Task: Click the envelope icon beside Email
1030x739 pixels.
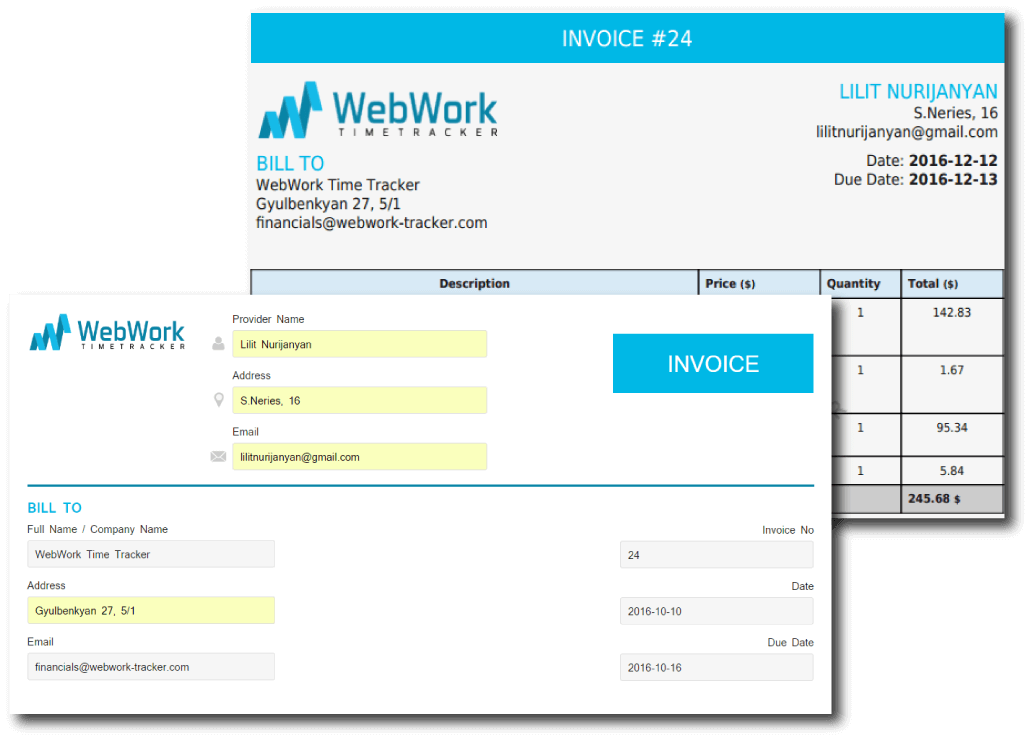Action: [218, 457]
